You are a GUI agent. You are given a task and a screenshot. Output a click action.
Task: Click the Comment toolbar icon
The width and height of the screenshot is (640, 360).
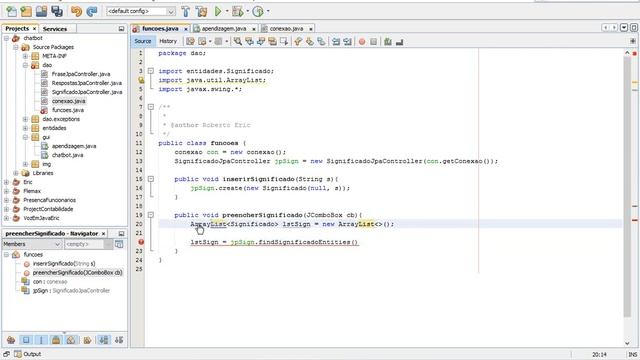tap(388, 42)
